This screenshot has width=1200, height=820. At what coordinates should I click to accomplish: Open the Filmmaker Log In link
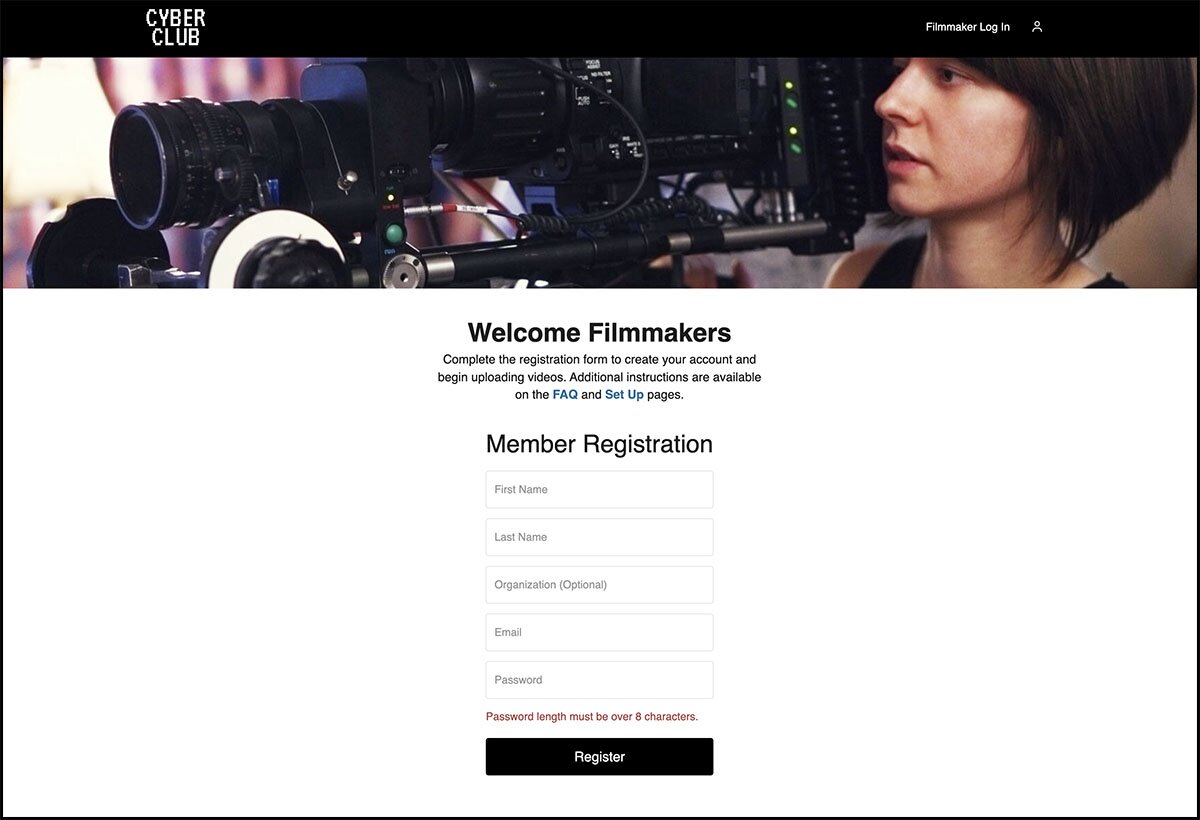[x=967, y=27]
